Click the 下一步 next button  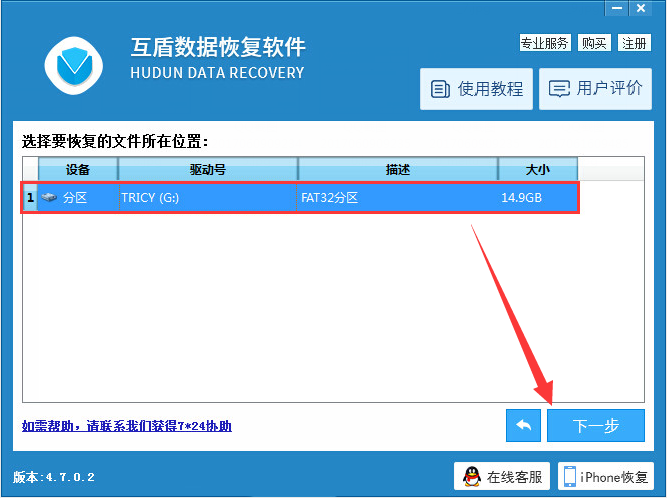click(x=596, y=425)
